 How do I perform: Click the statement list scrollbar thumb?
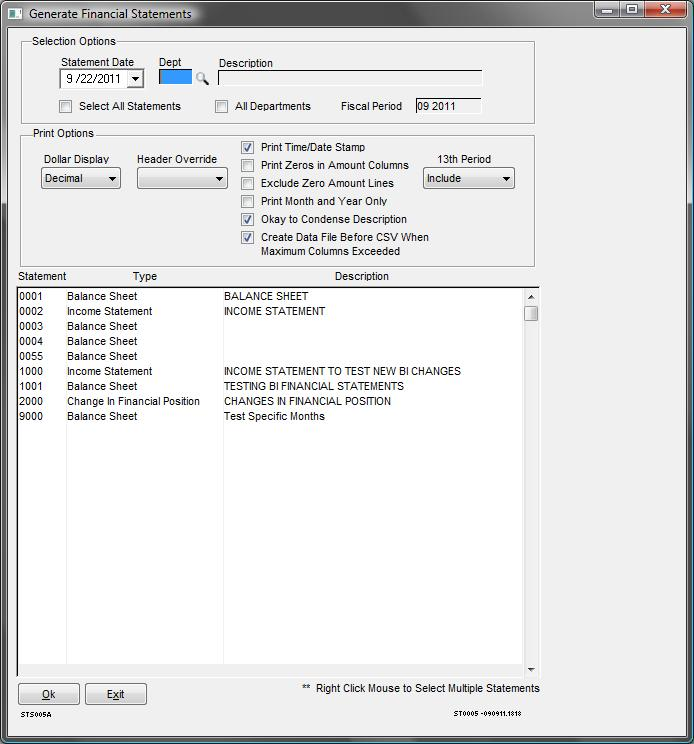coord(531,314)
